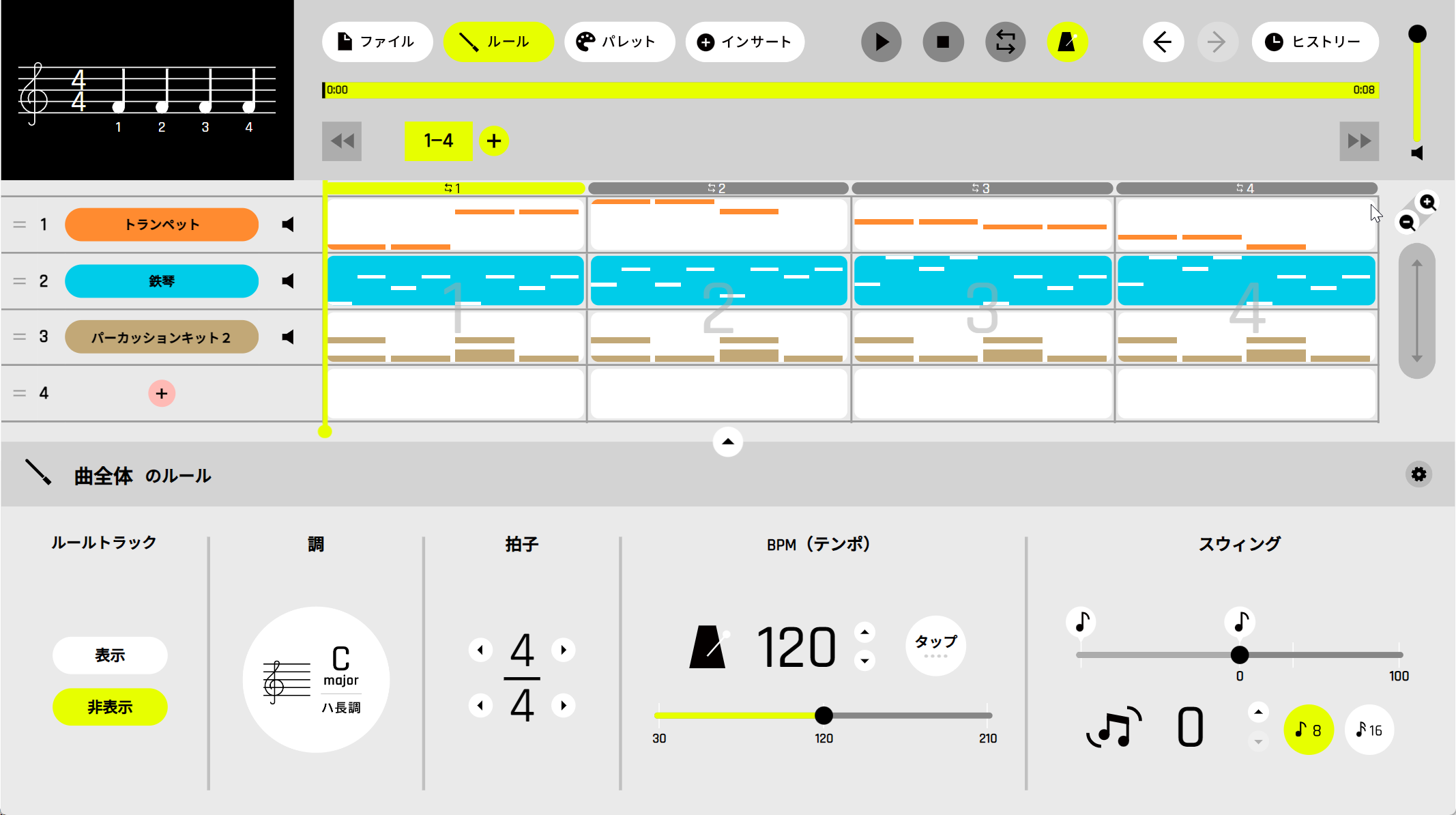This screenshot has width=1456, height=815.
Task: Click the empty track 4 cell in measure 2
Action: coord(718,393)
